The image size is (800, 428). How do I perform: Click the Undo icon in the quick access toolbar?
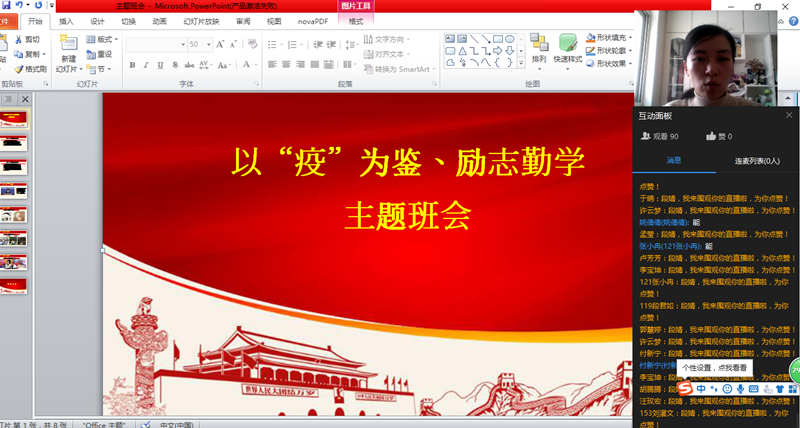pyautogui.click(x=22, y=6)
